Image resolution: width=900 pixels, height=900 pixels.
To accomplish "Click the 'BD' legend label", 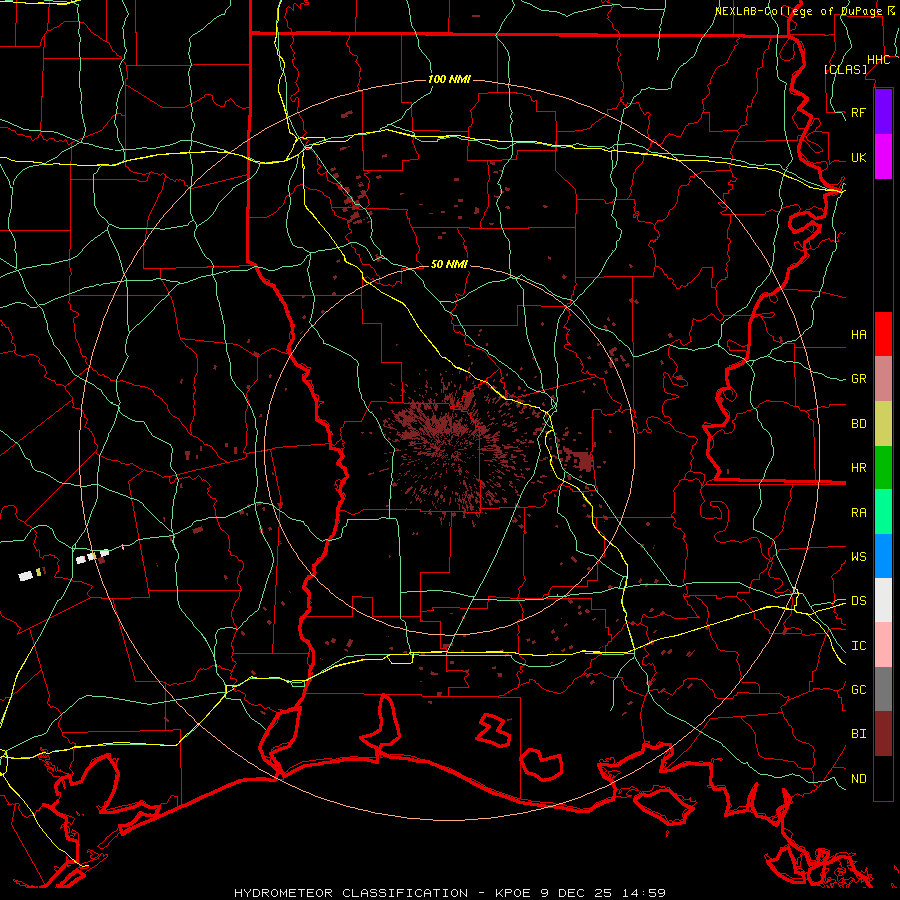I will pyautogui.click(x=858, y=424).
